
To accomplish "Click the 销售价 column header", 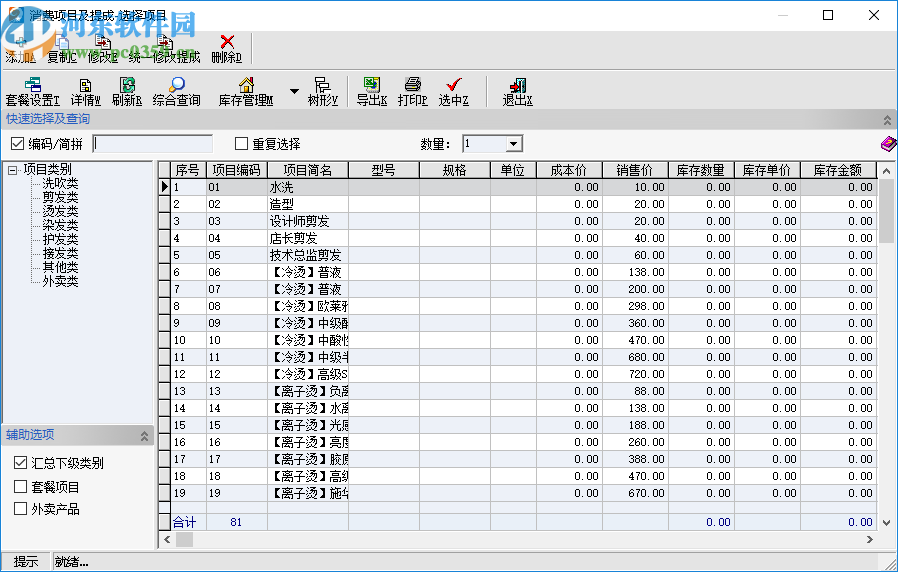I will [634, 170].
